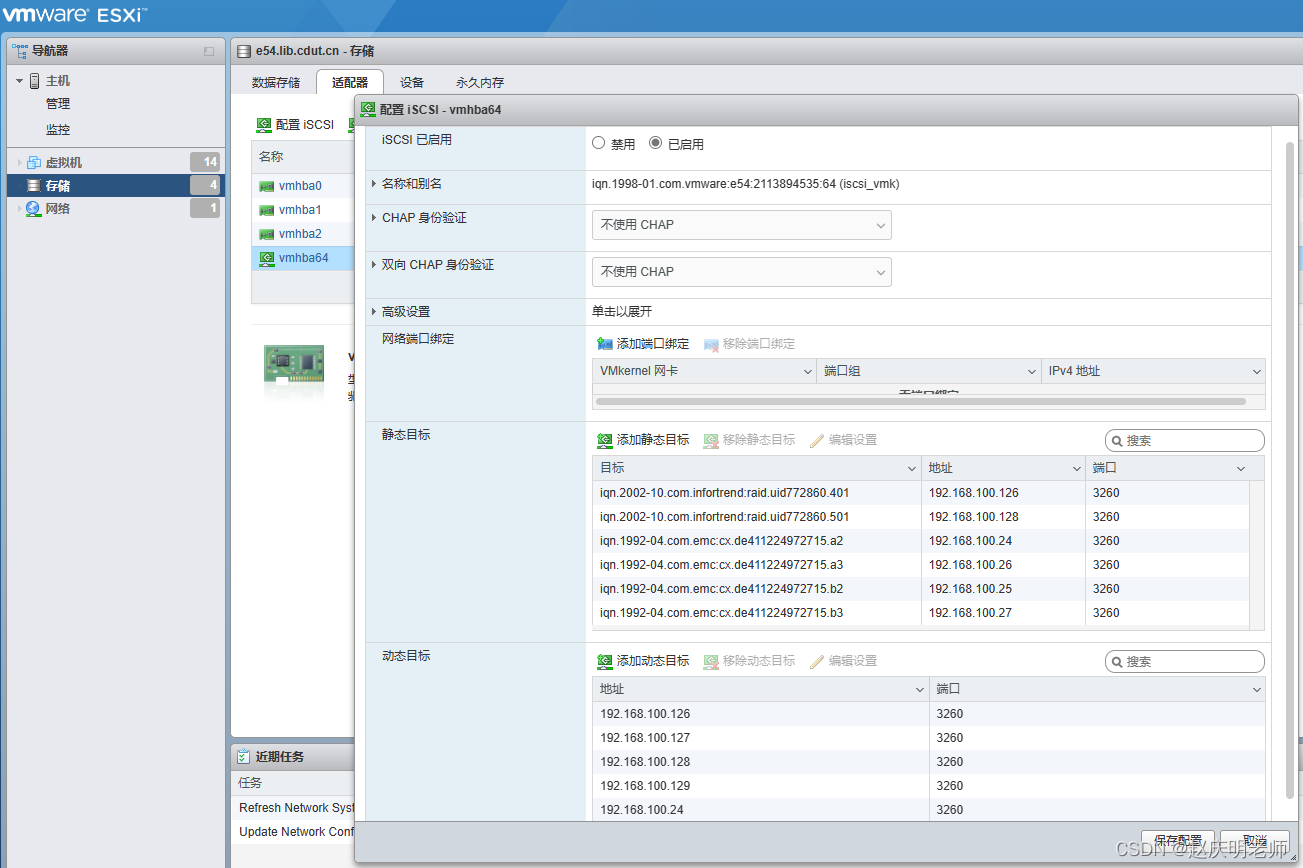Select dynamic target 192.168.100.127
This screenshot has width=1303, height=868.
pos(929,738)
